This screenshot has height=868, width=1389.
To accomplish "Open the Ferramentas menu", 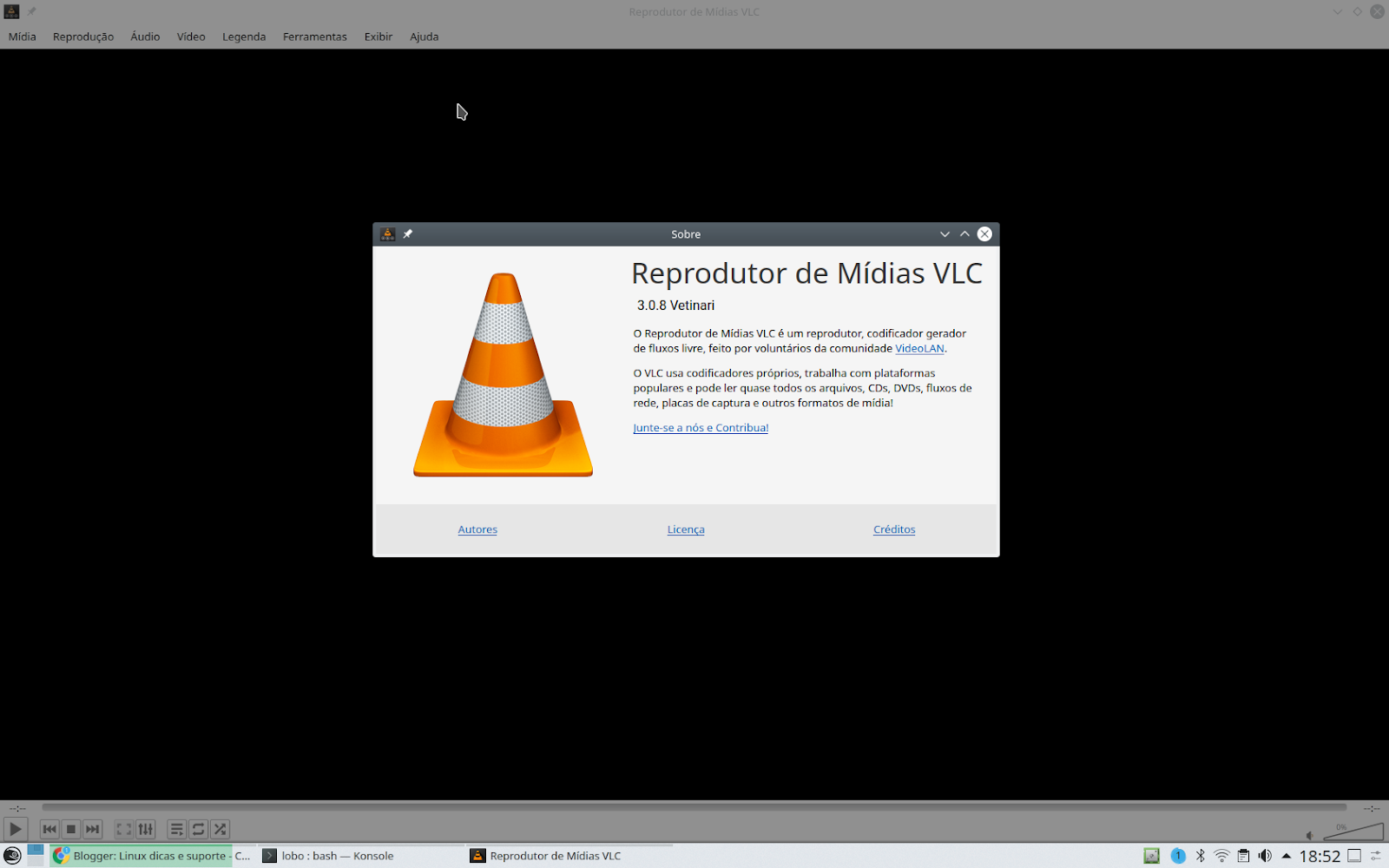I will [314, 36].
